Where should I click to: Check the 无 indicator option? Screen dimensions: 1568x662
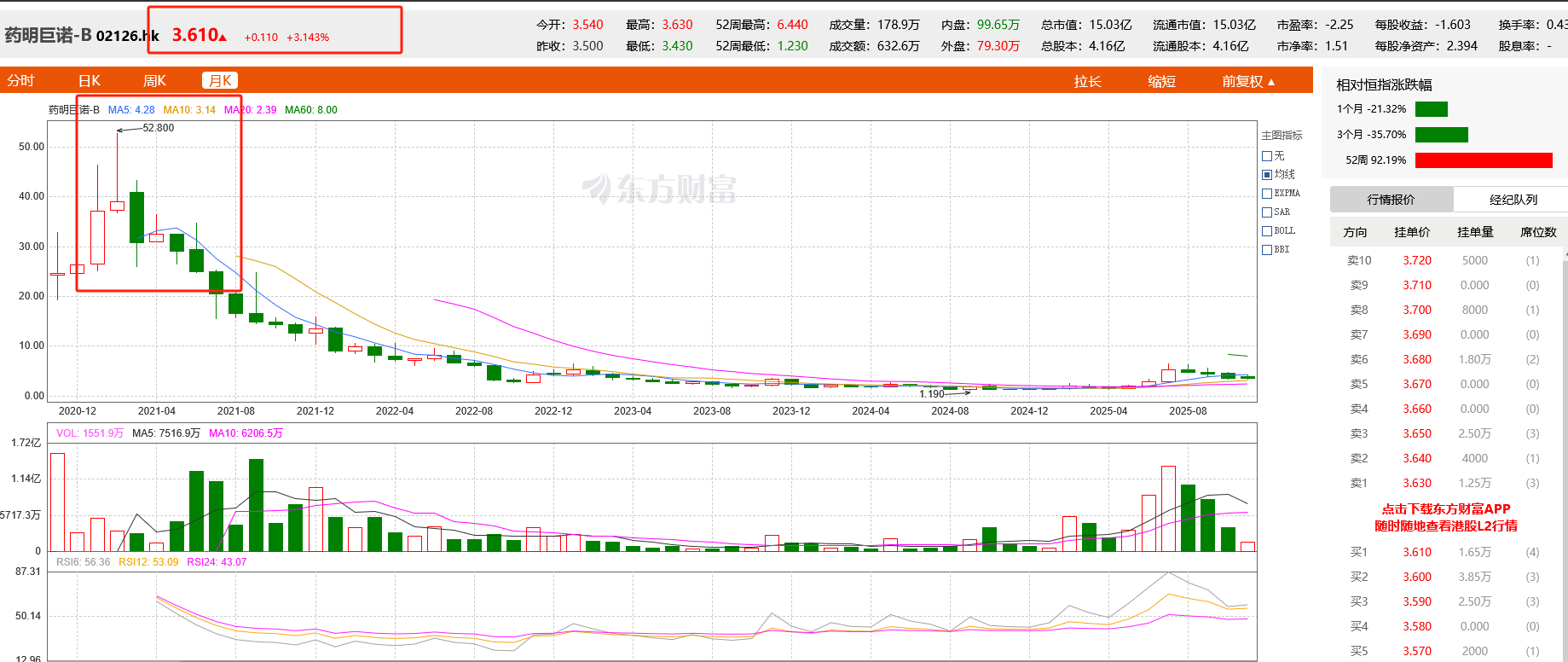click(x=1267, y=156)
